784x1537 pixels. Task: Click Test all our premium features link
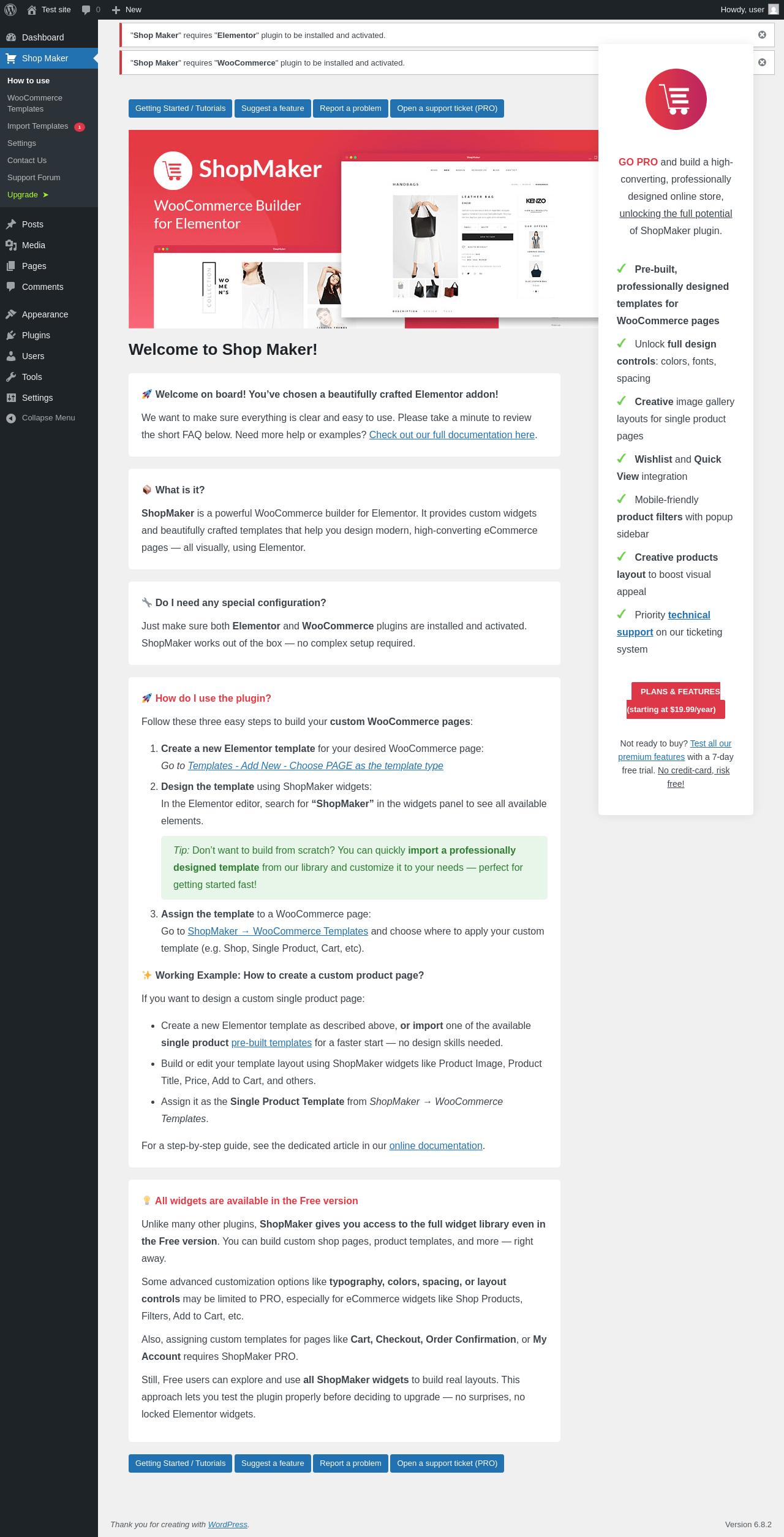676,750
